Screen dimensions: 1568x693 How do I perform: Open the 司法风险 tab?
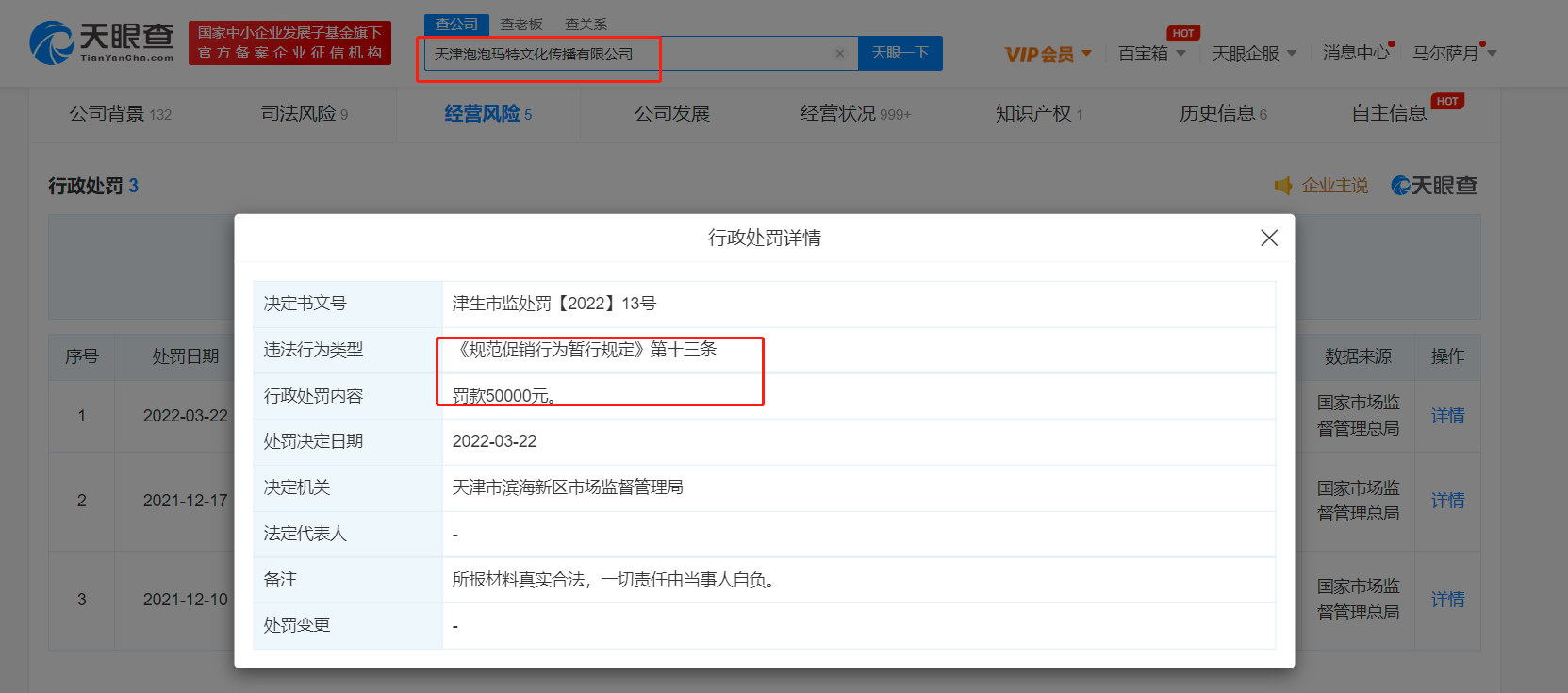304,114
